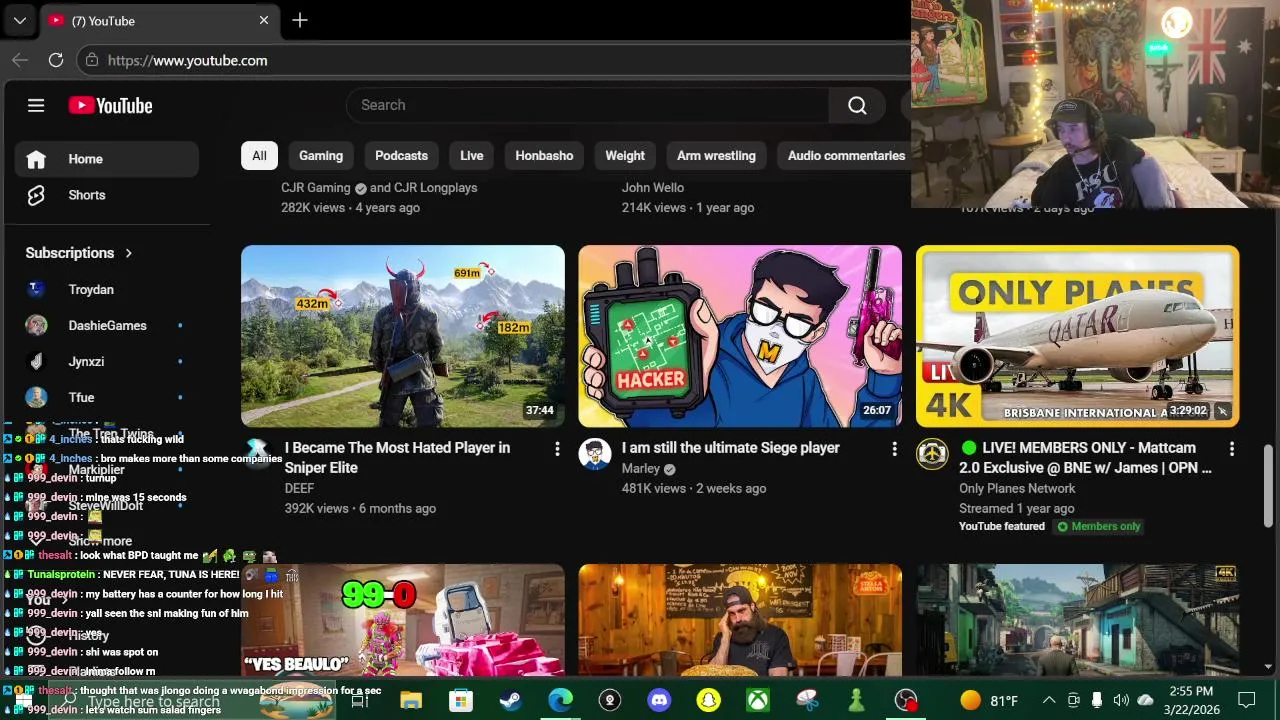Open 'CJR Gaming and CJR Longplays' channel link
1280x720 pixels.
click(379, 188)
